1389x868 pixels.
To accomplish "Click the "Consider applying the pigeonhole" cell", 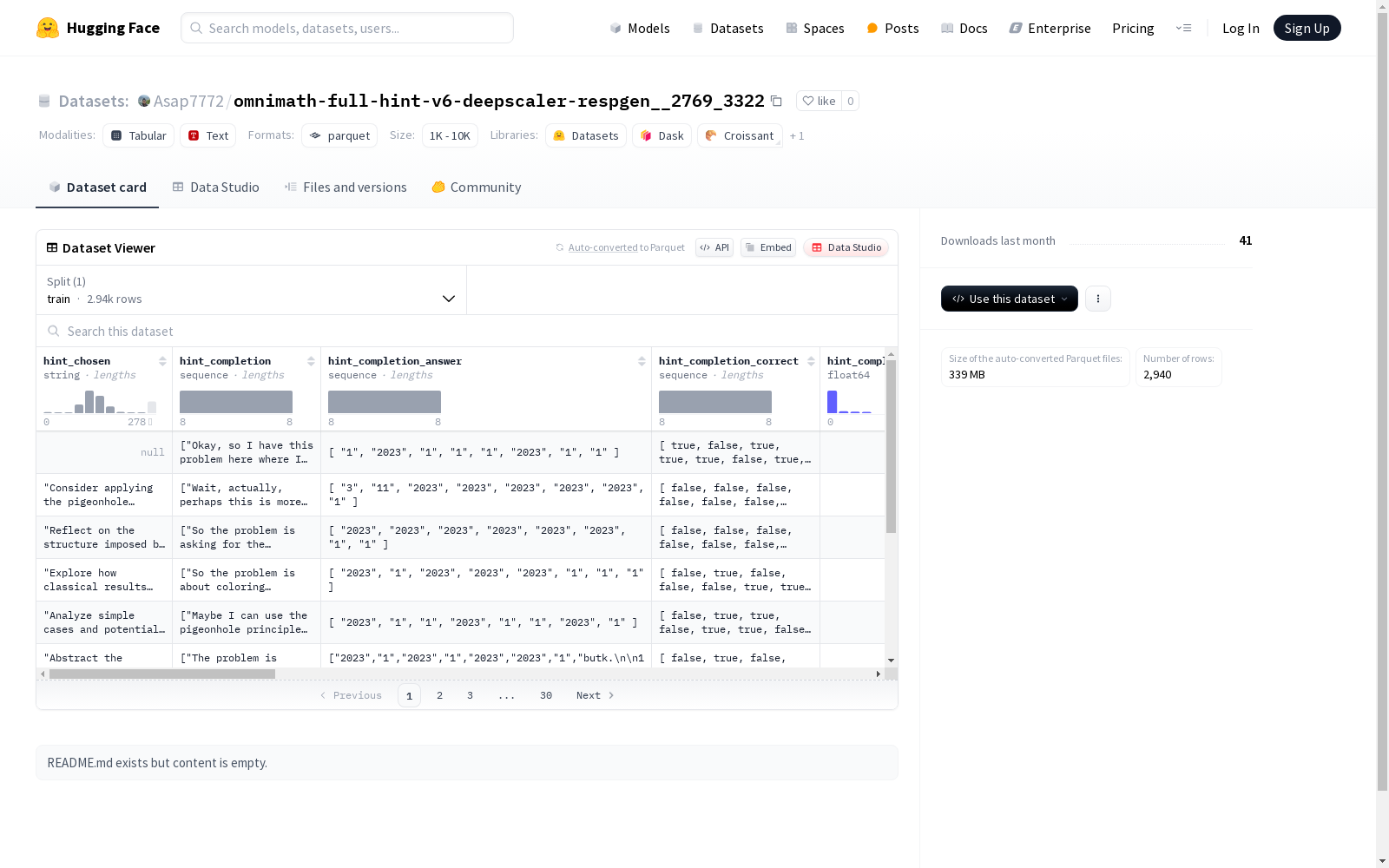I will point(104,495).
